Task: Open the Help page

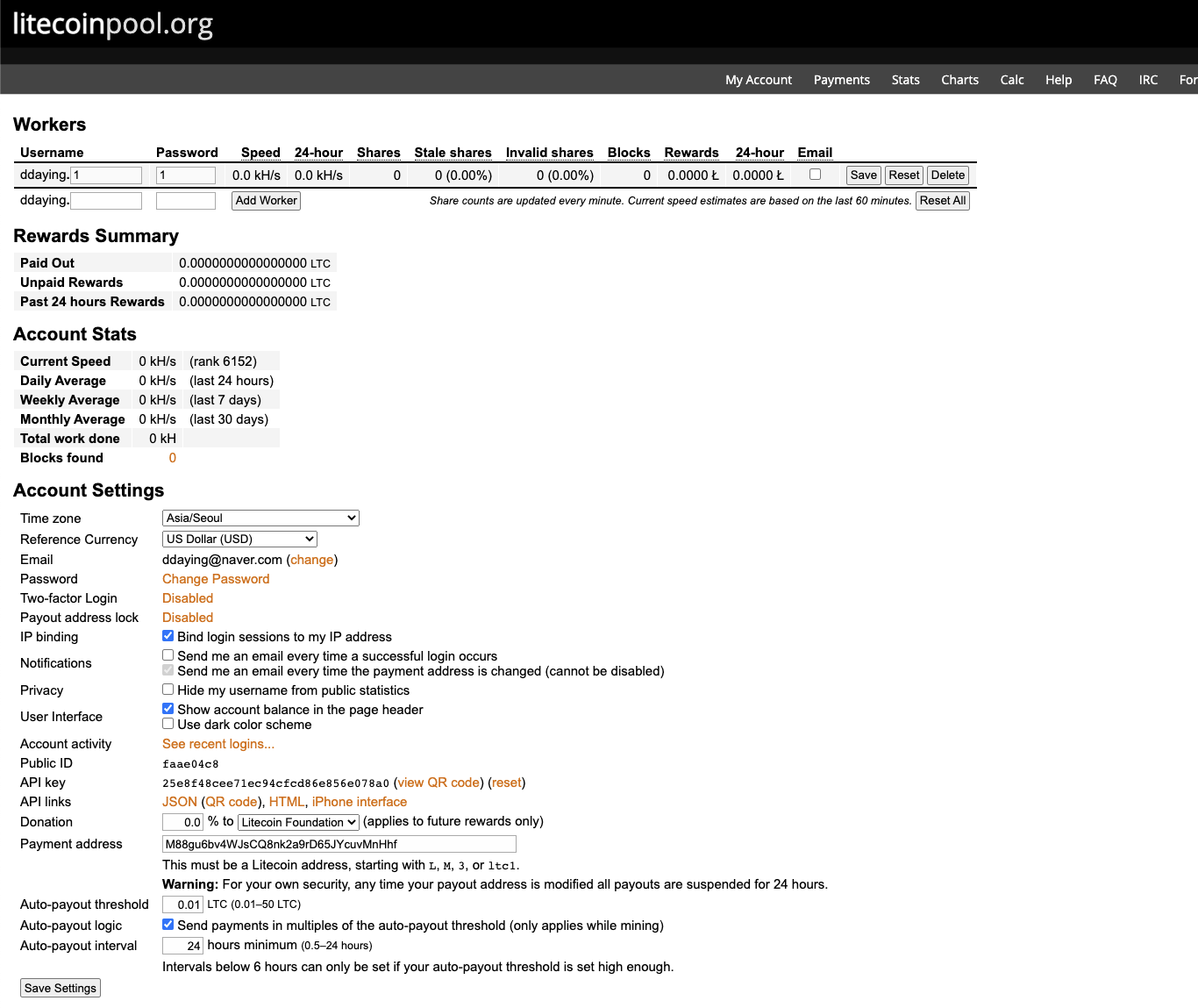Action: click(1059, 80)
